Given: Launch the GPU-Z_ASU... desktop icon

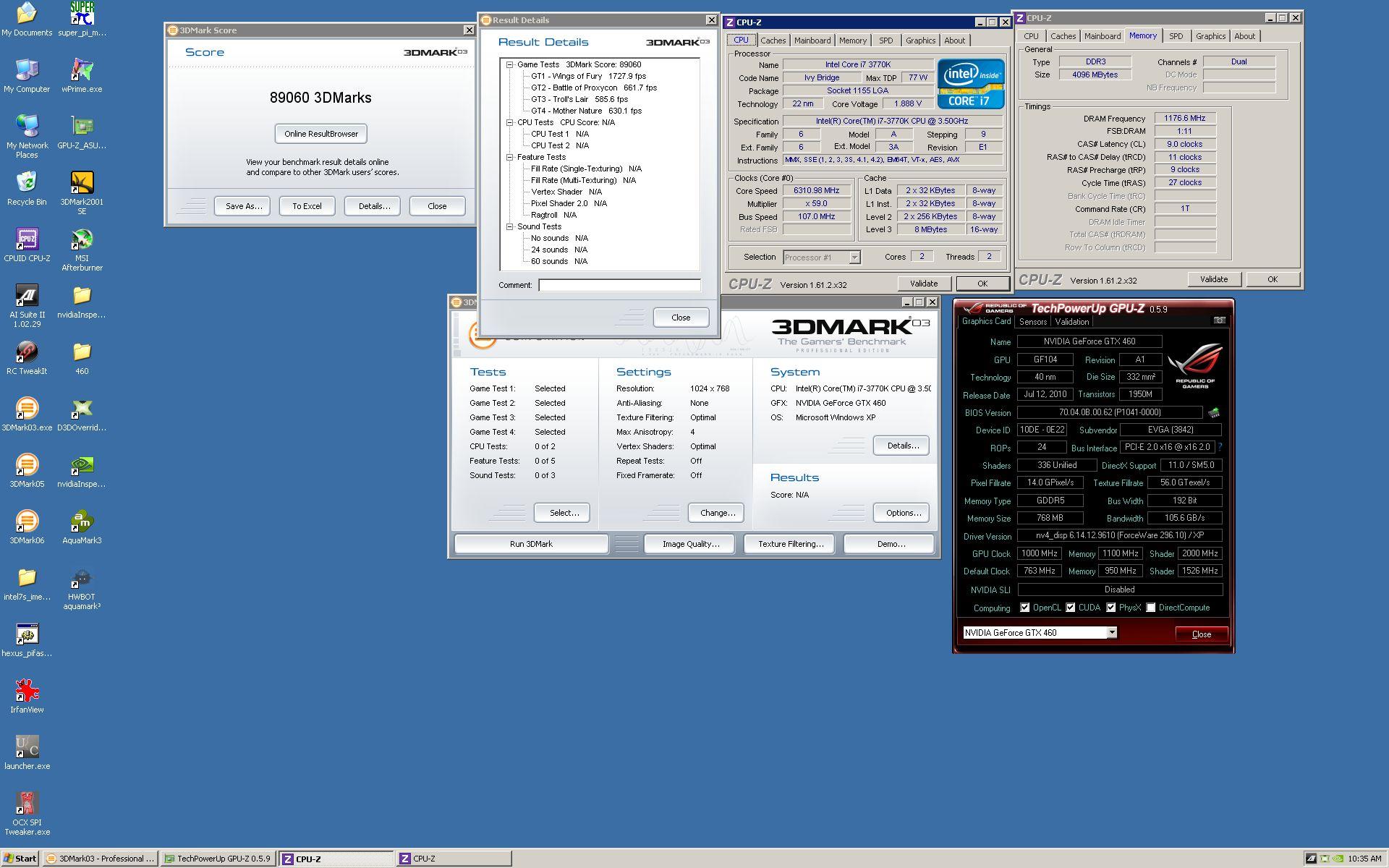Looking at the screenshot, I should (82, 132).
